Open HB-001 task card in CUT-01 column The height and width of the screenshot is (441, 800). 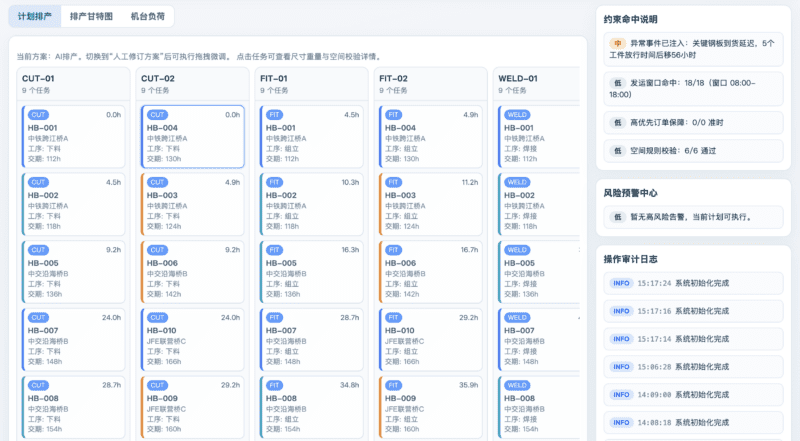73,136
